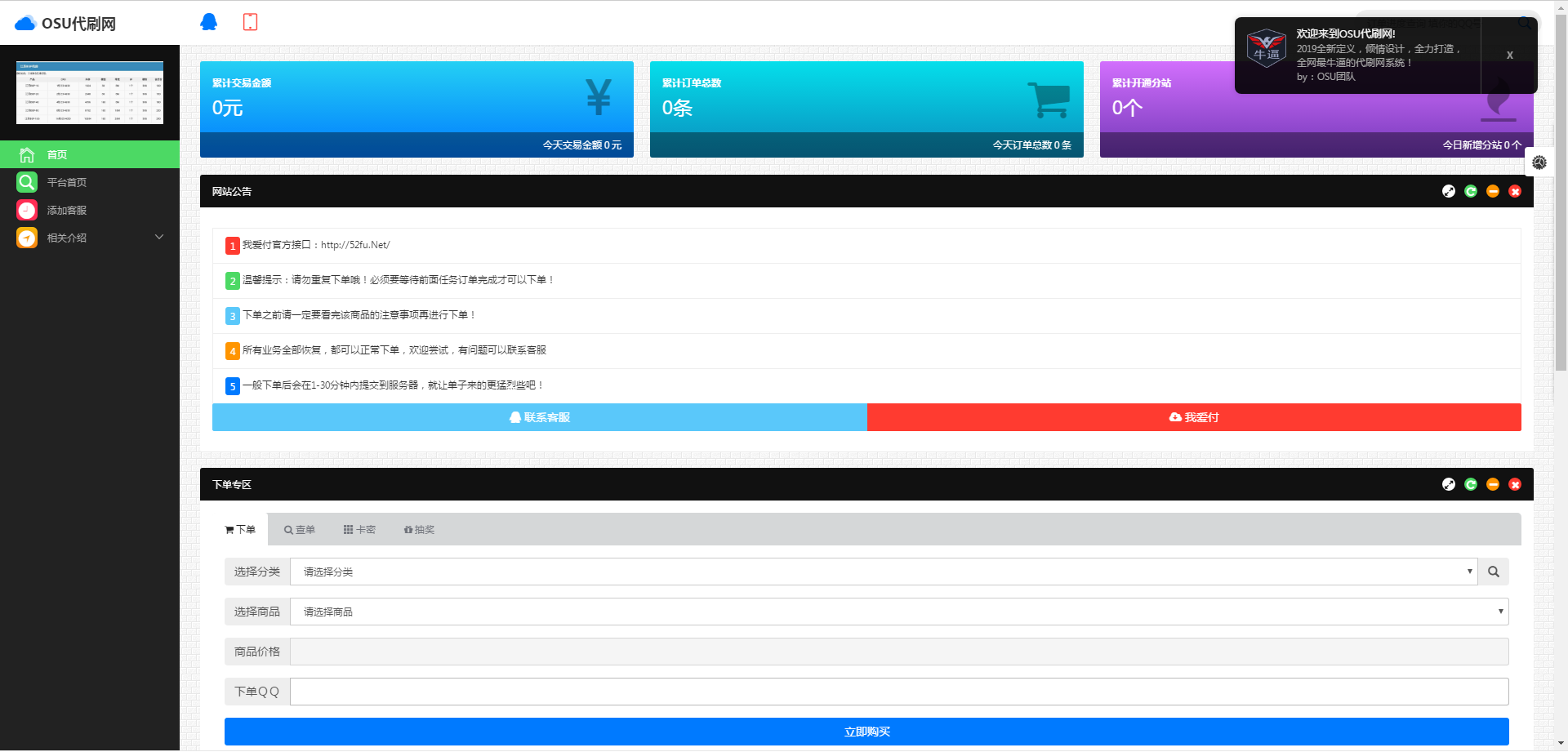1568x752 pixels.
Task: Click into the 下单QQ input field
Action: pos(899,692)
